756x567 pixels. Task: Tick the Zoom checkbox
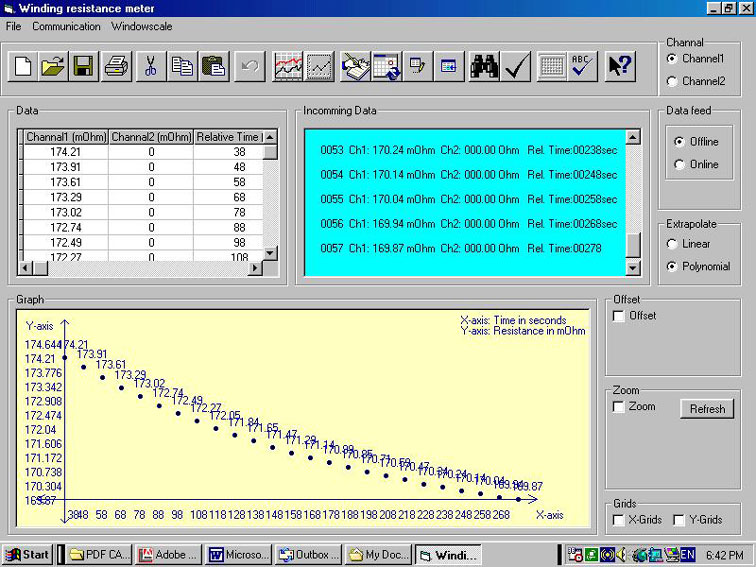click(619, 406)
